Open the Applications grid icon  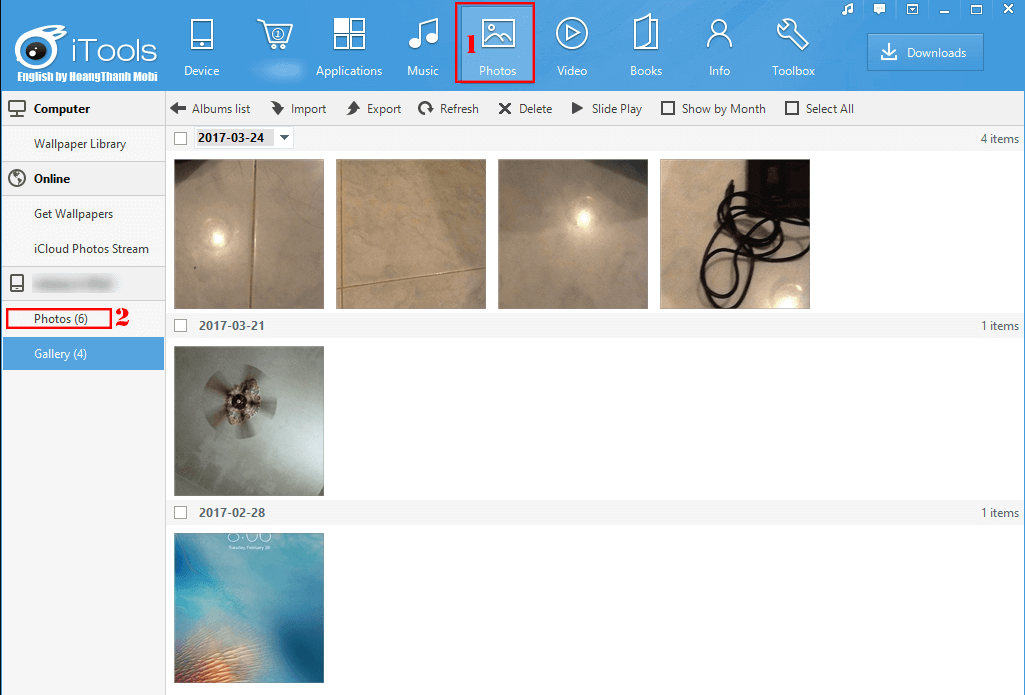[x=349, y=35]
